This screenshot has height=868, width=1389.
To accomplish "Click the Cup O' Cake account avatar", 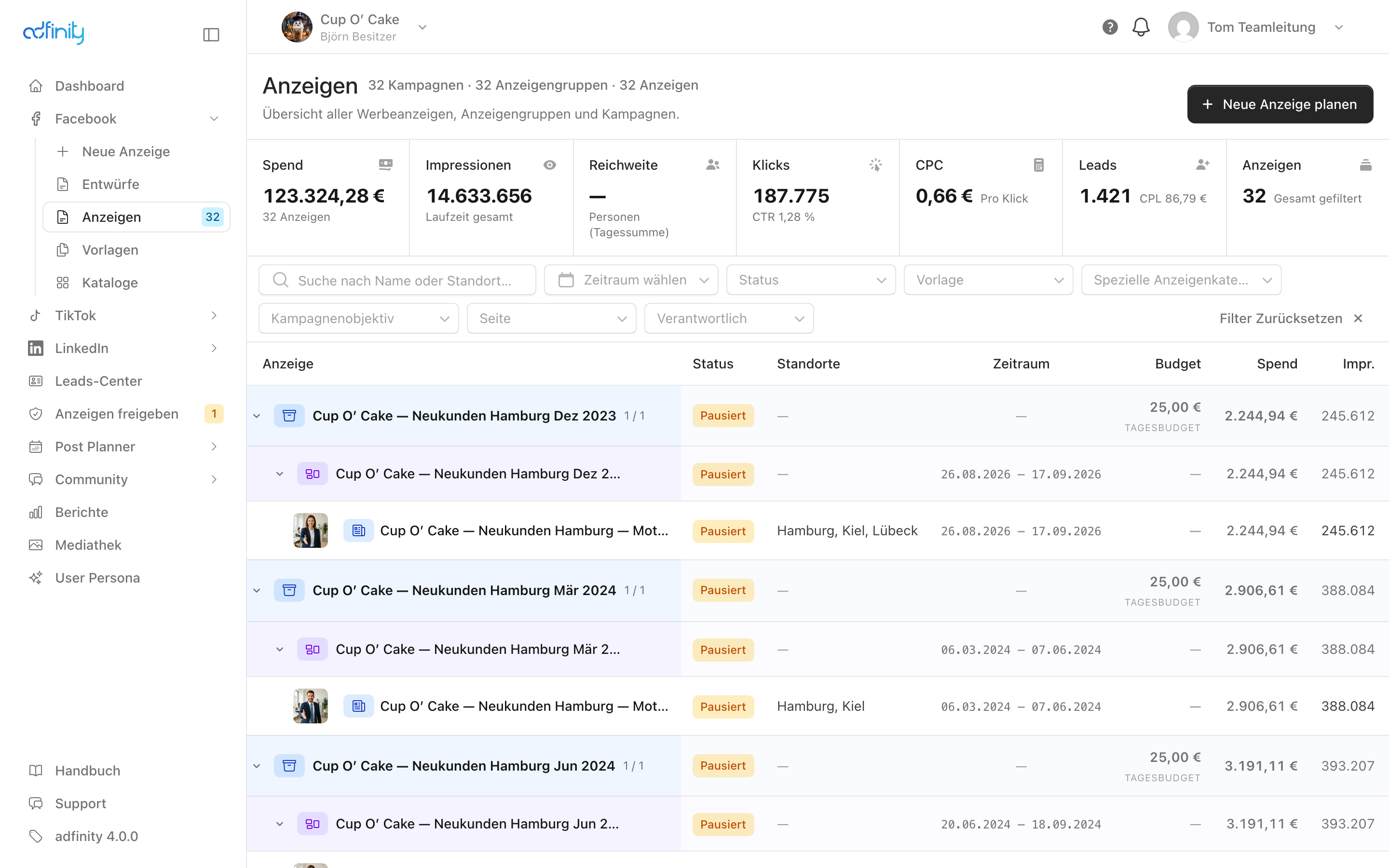I will (x=297, y=27).
